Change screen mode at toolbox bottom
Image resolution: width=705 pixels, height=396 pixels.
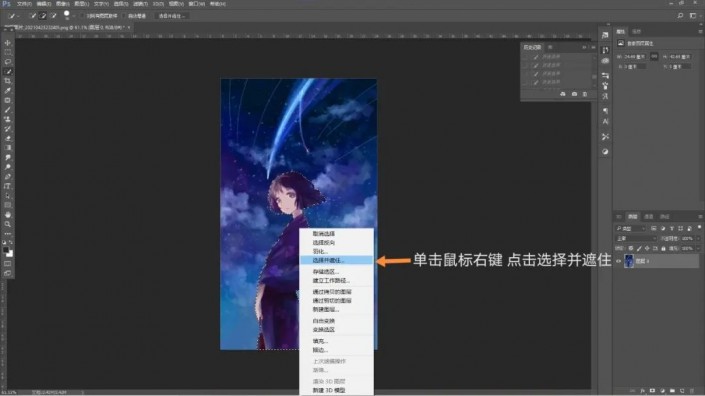pyautogui.click(x=8, y=273)
